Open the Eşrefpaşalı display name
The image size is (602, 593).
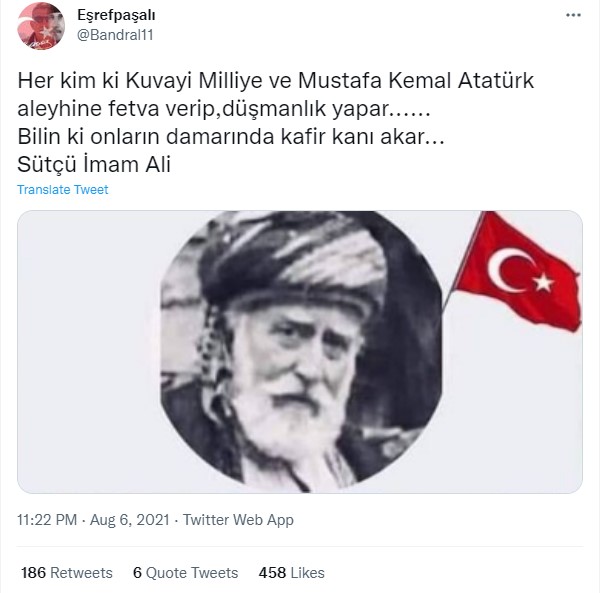(x=116, y=15)
